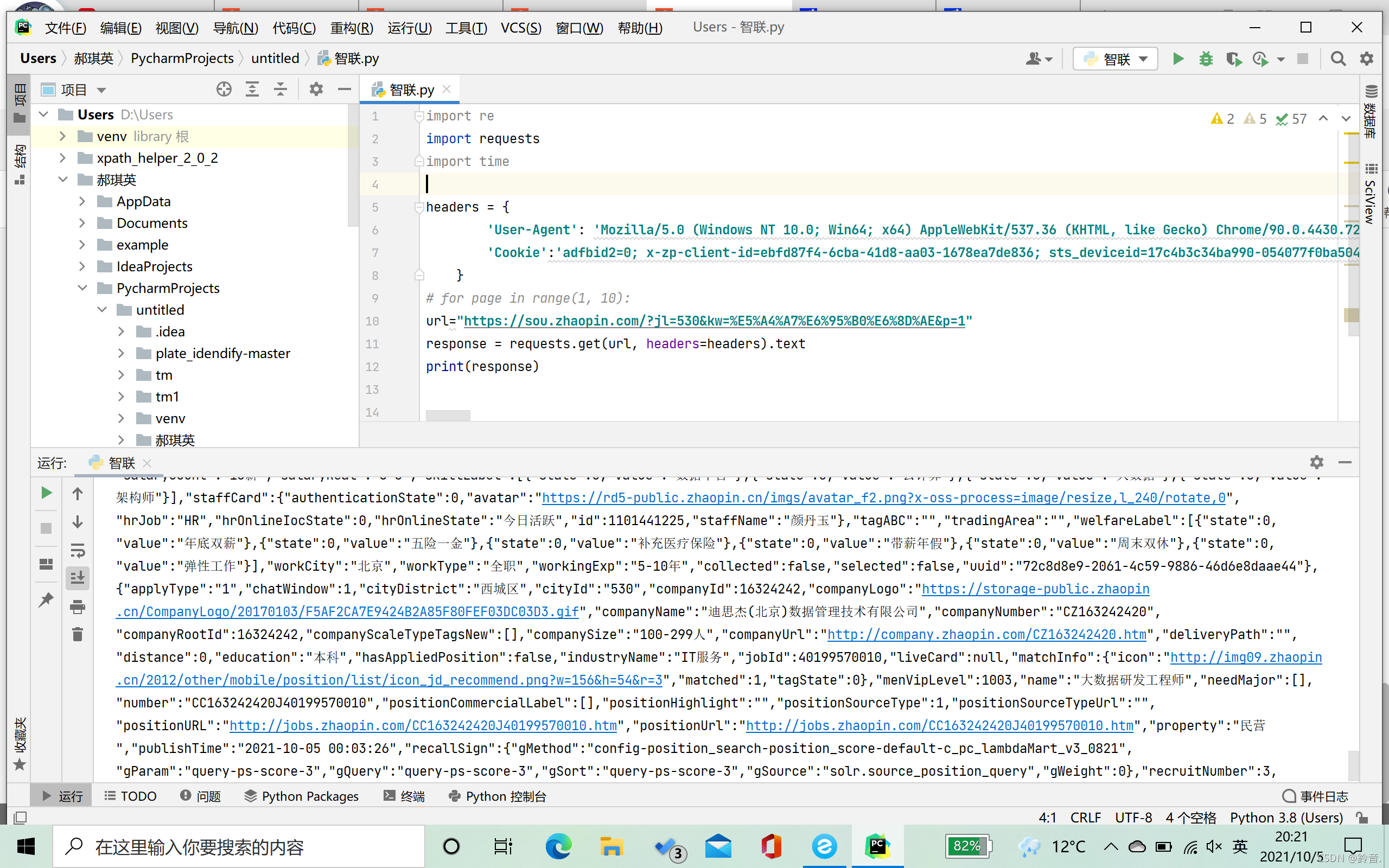This screenshot has height=868, width=1389.
Task: Toggle soft-wrap in run console
Action: 78,551
